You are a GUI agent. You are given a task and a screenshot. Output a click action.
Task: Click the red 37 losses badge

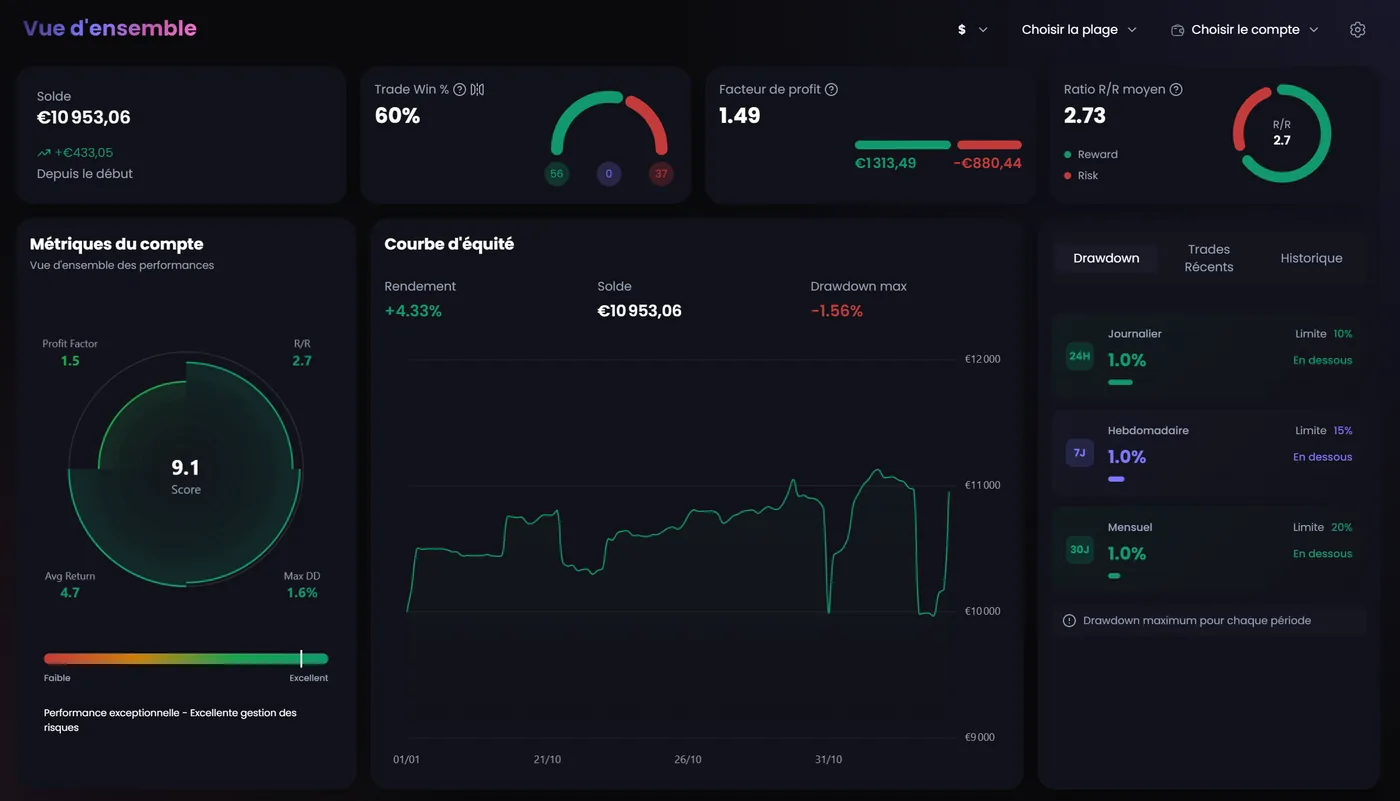coord(661,174)
